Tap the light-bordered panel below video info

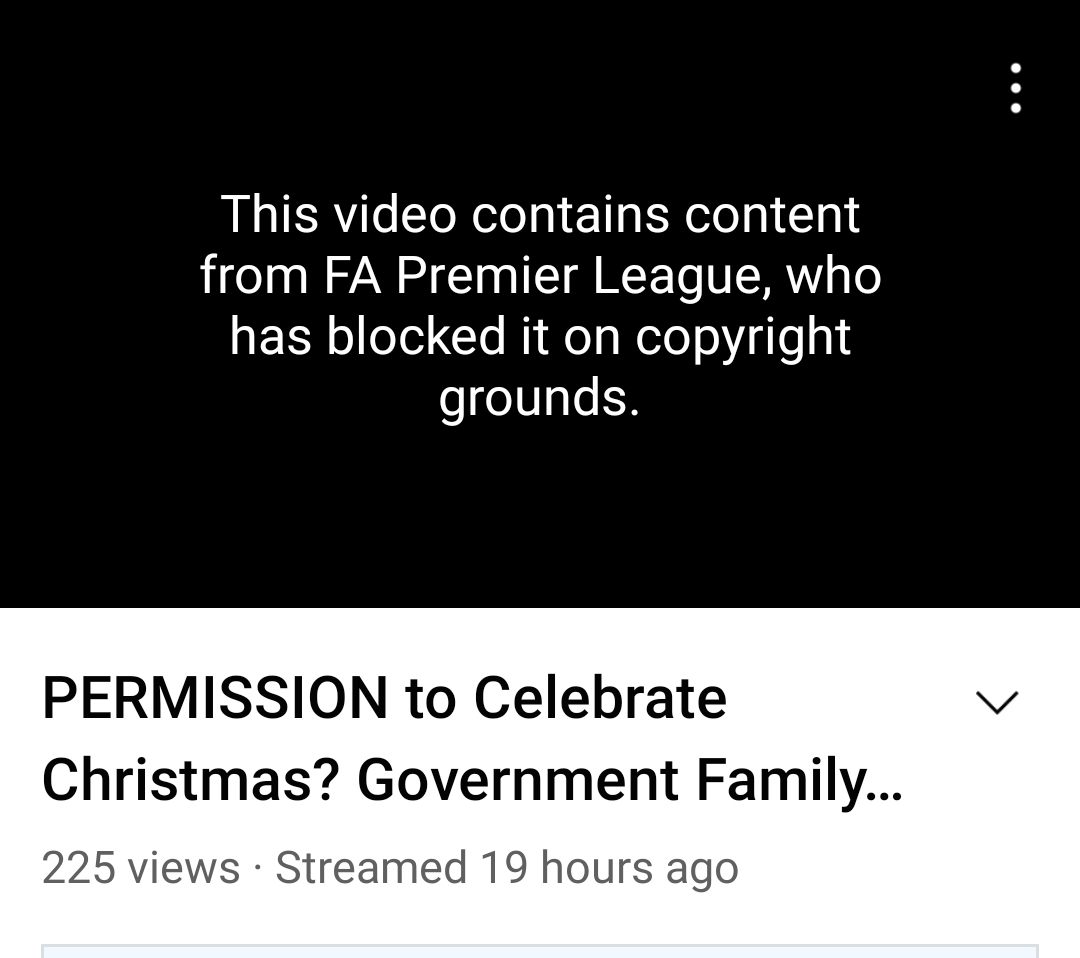click(x=540, y=951)
